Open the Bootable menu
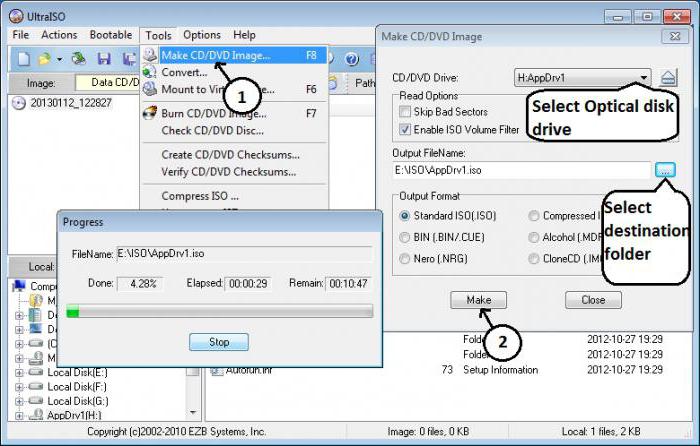Image resolution: width=700 pixels, height=446 pixels. click(111, 35)
